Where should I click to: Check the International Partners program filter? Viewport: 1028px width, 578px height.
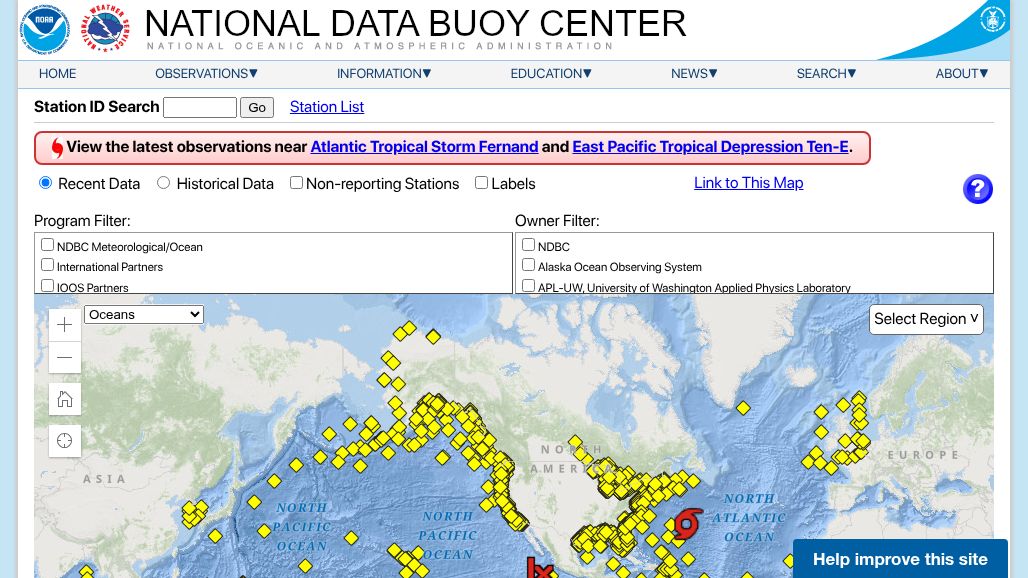click(47, 265)
